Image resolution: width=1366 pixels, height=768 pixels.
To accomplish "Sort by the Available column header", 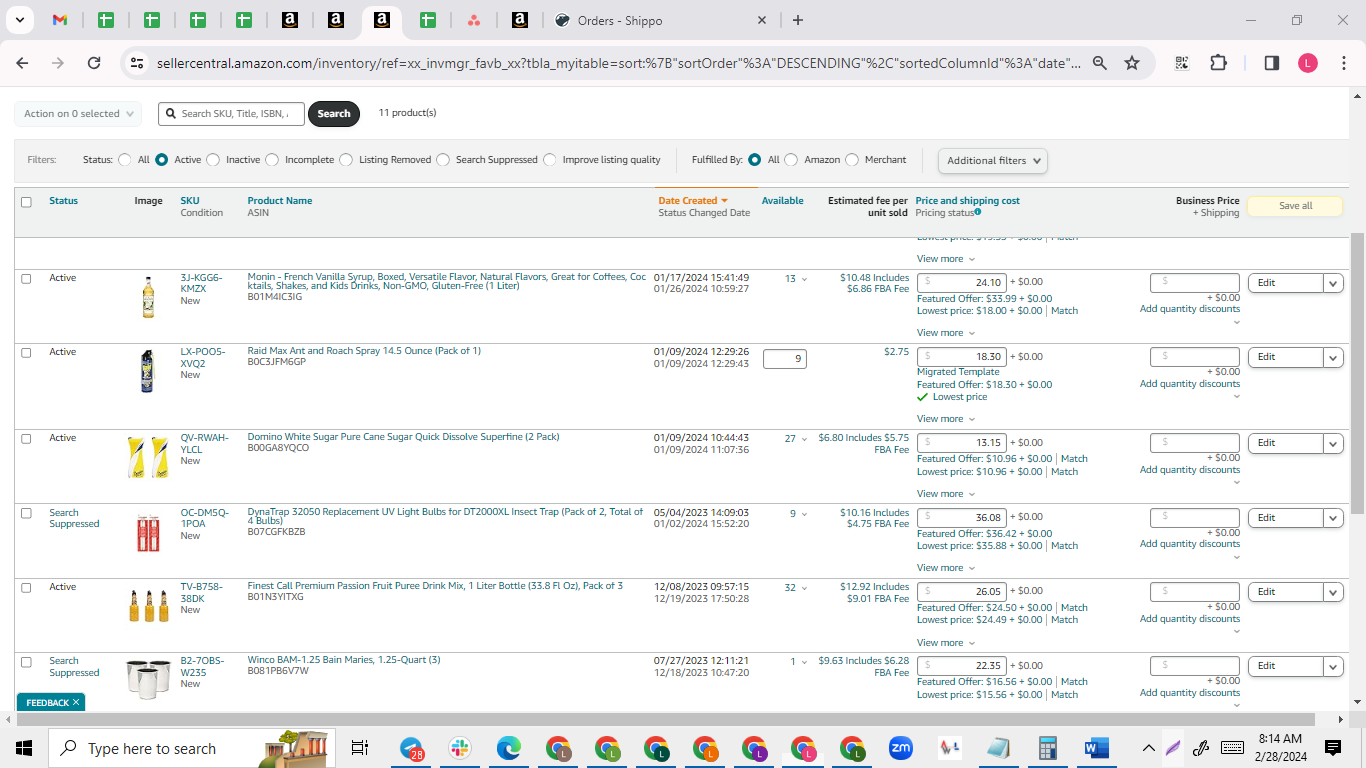I will [783, 201].
